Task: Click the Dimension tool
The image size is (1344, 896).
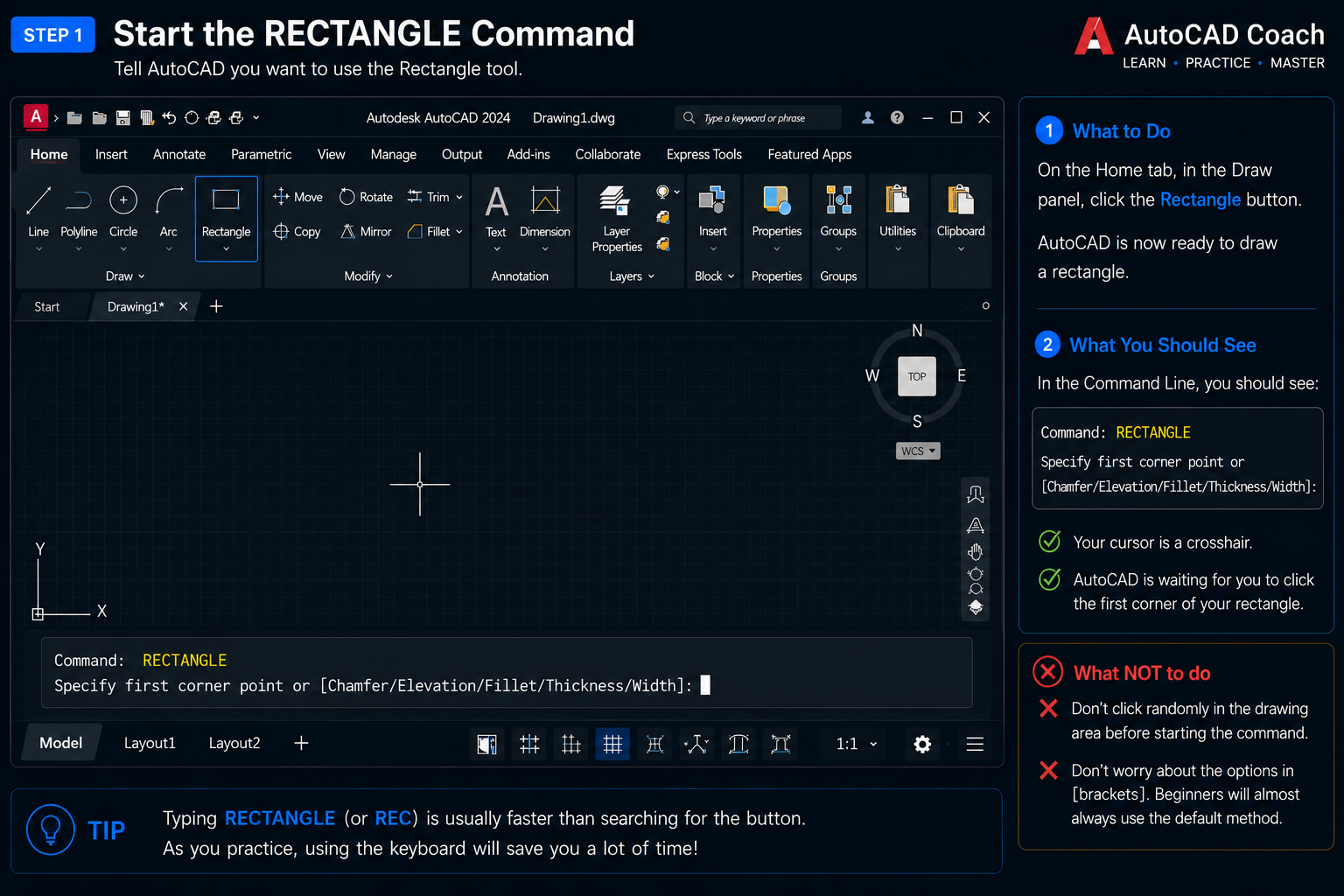Action: 545,211
